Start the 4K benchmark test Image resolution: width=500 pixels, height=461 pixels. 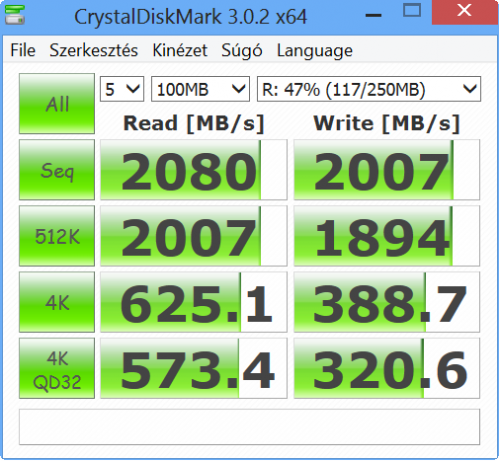click(57, 302)
